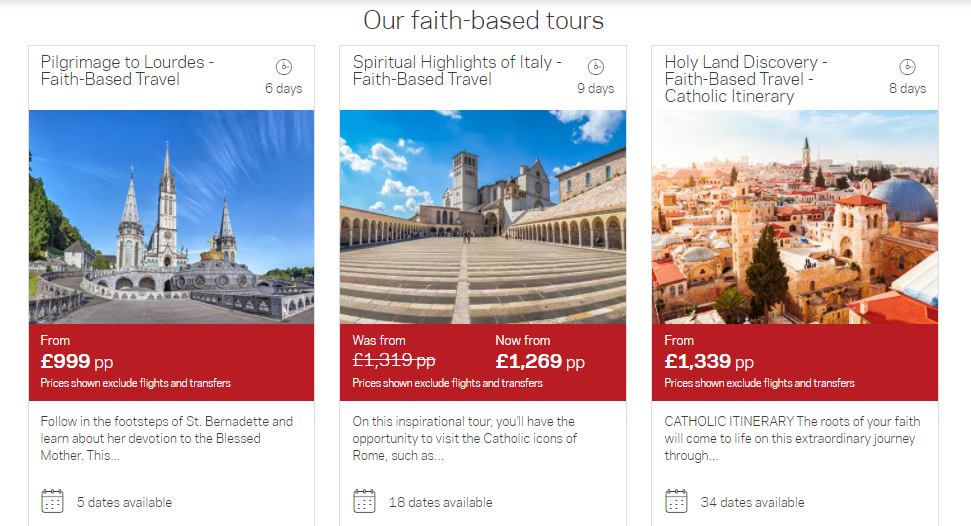
Task: Click the clock icon on Italy card
Action: (x=596, y=67)
